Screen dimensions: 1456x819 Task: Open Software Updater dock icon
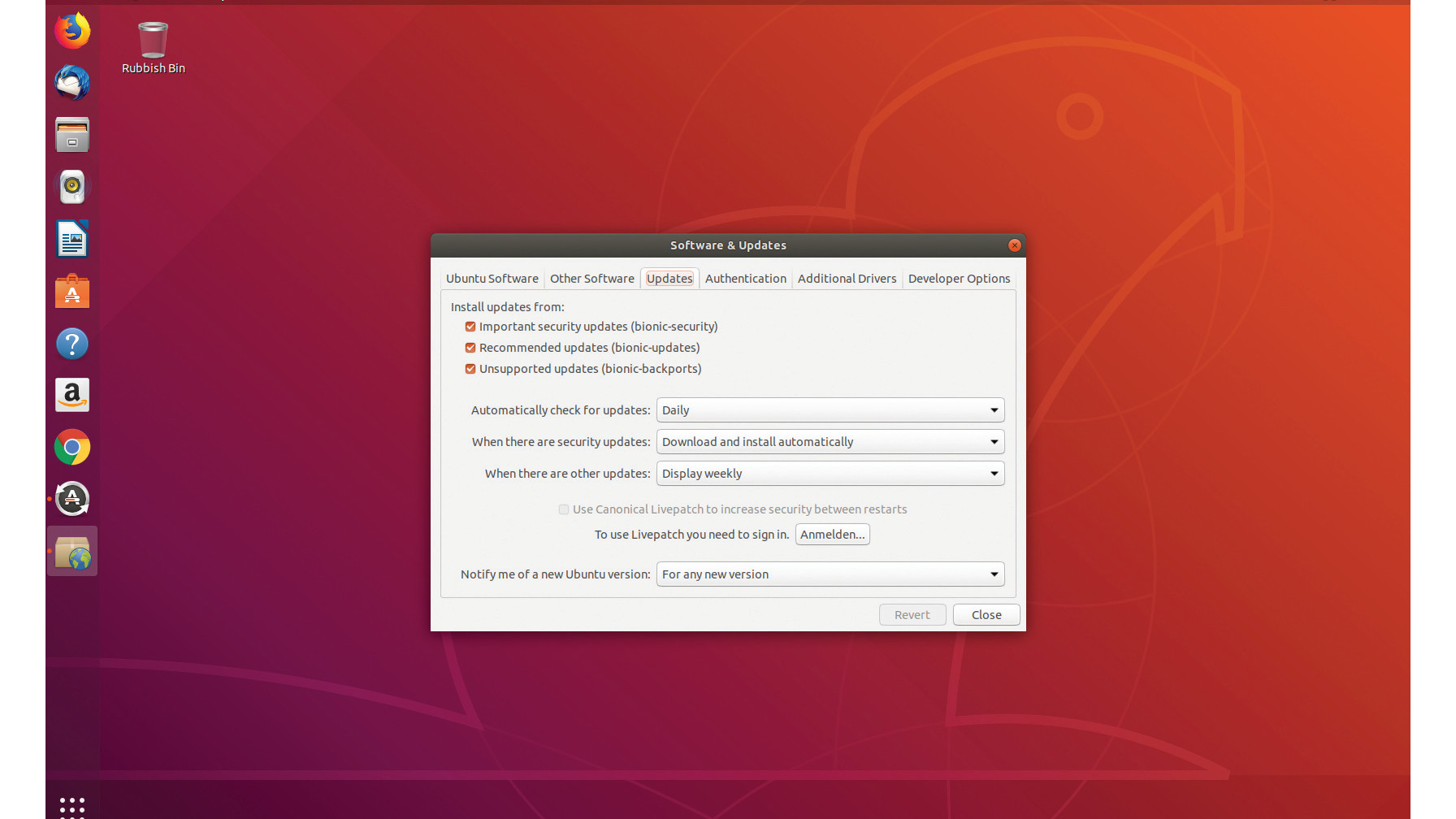tap(72, 499)
